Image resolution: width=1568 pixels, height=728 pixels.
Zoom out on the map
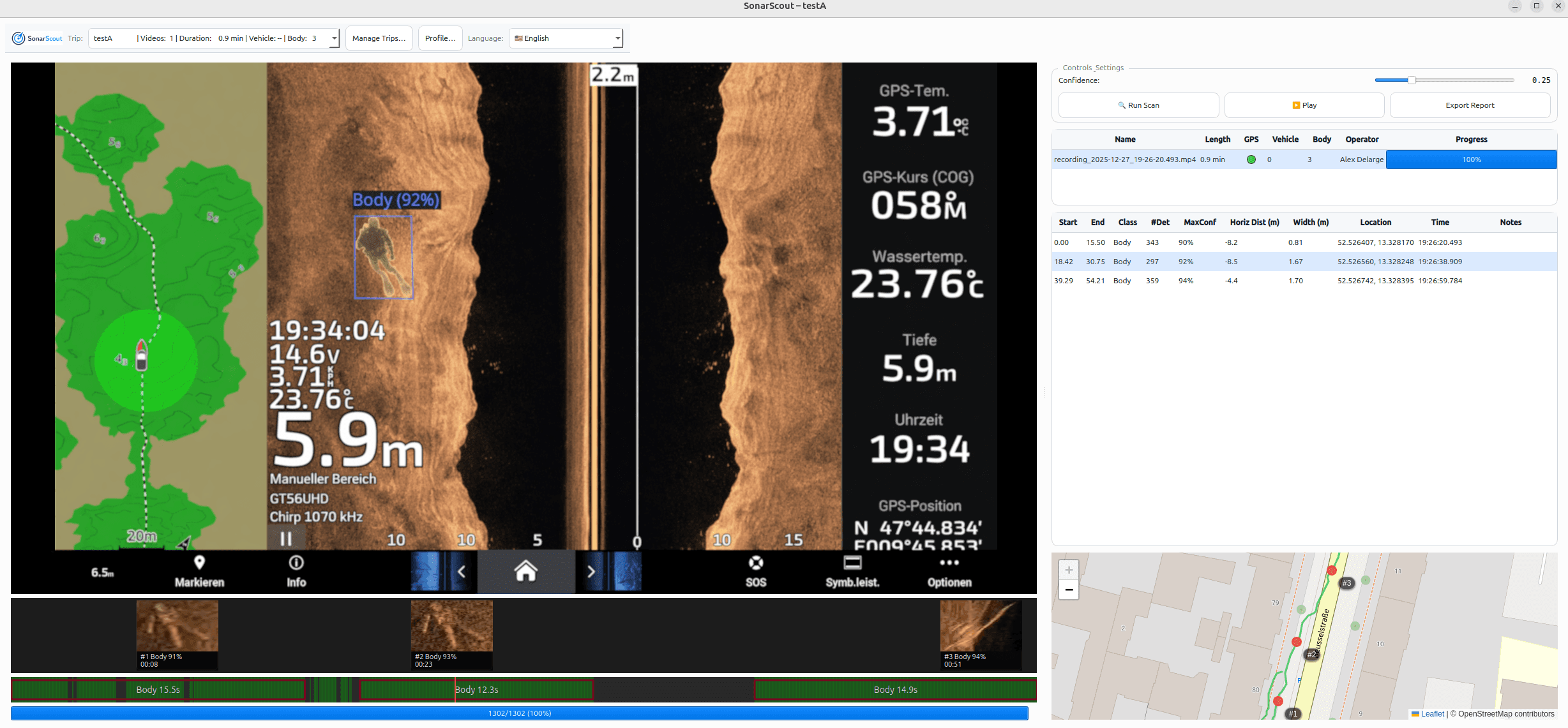click(1069, 590)
